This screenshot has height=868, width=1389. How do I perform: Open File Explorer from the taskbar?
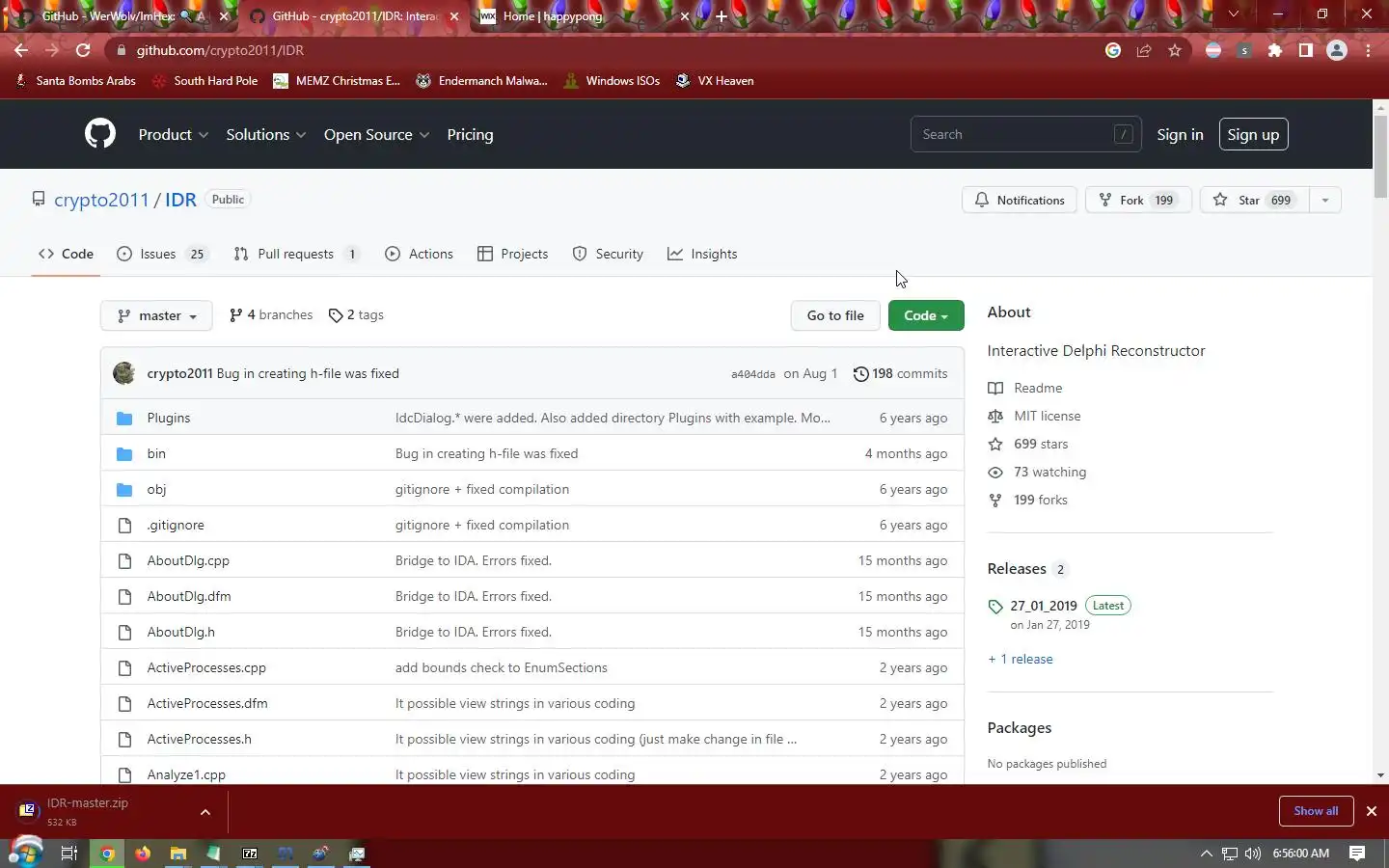coord(178,854)
